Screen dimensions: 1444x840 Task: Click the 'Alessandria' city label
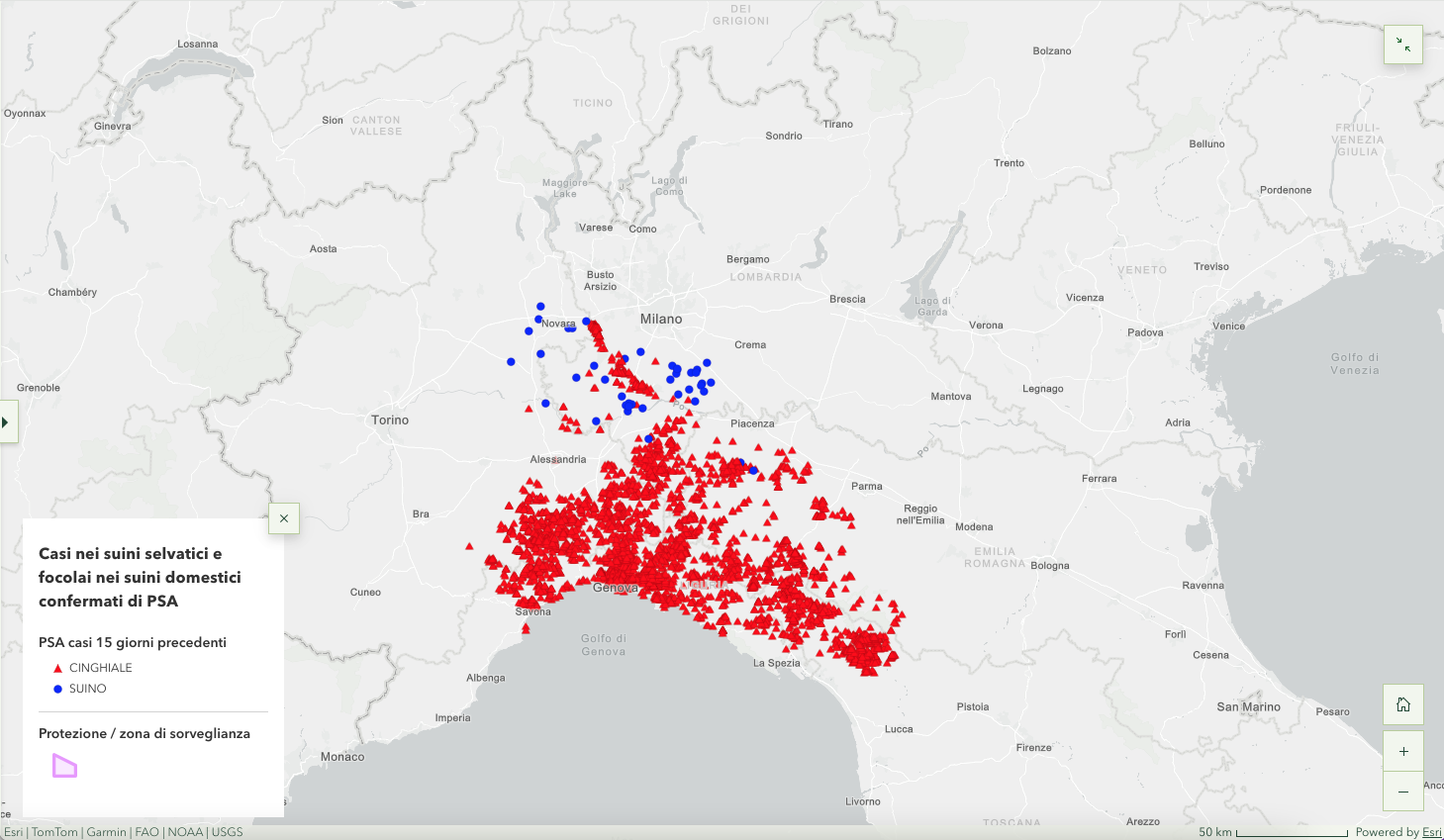tap(558, 459)
